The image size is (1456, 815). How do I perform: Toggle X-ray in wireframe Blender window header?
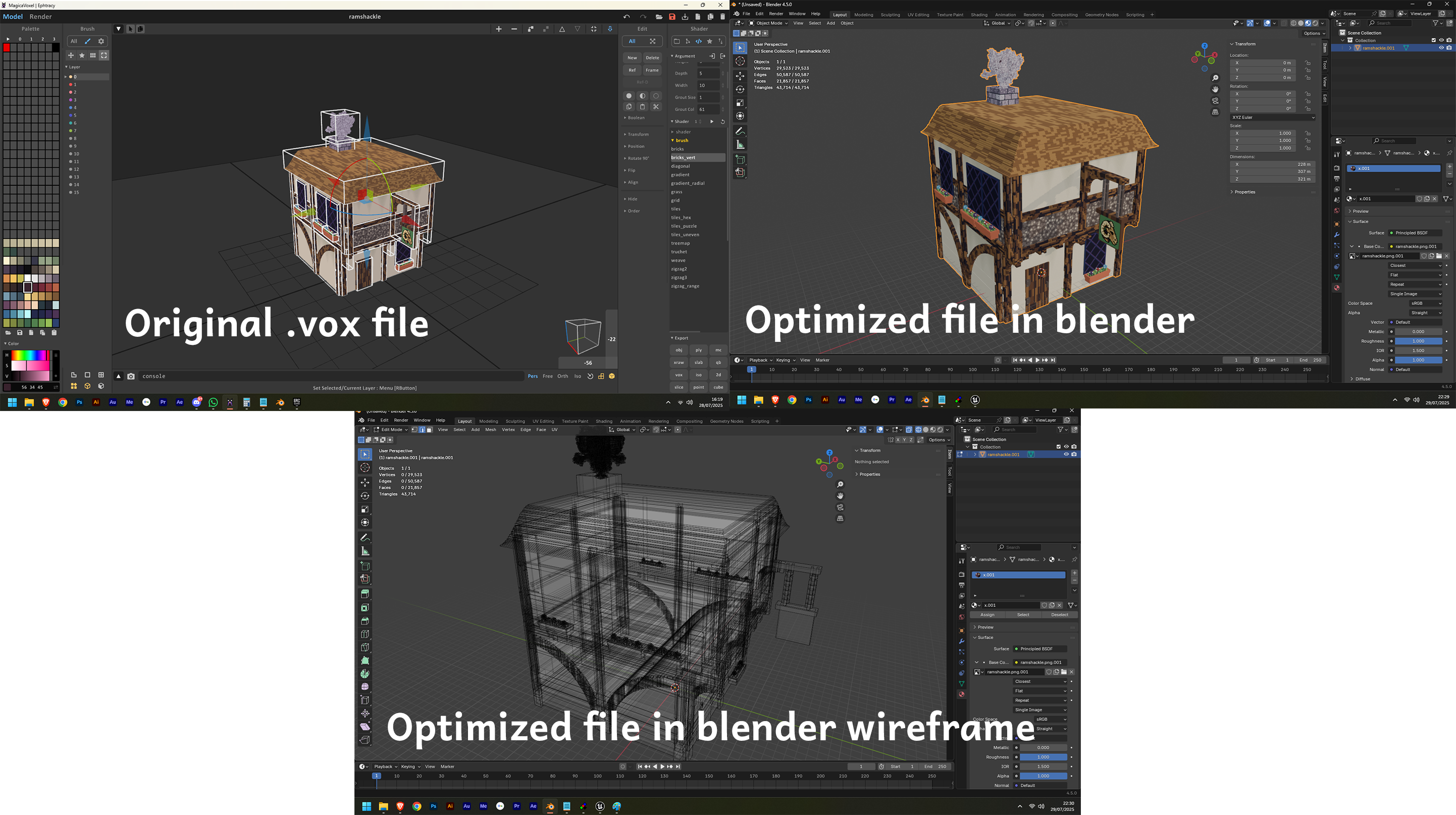coord(909,430)
